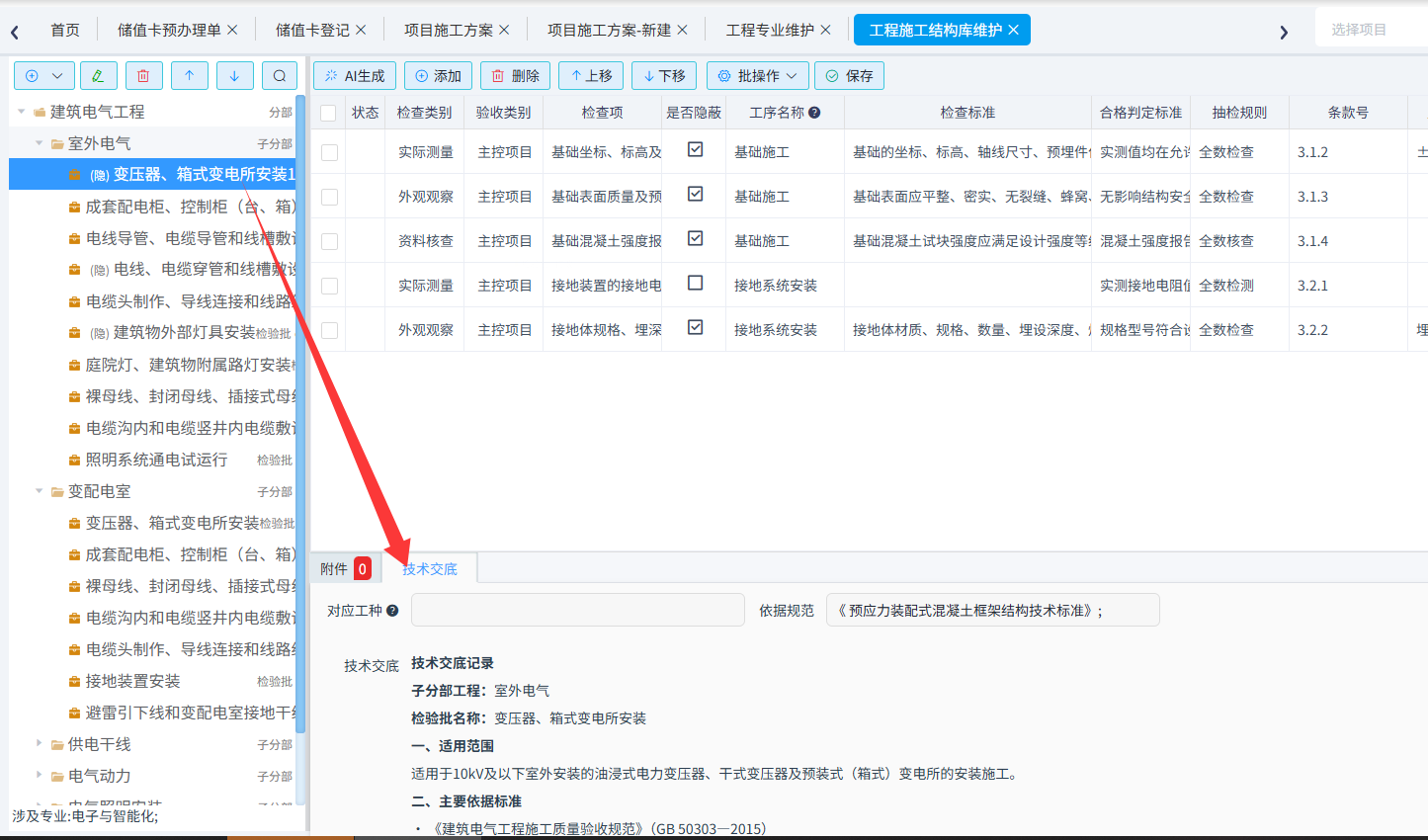Close the 储值卡预办理单 tab
Screen dimensions: 1428x840
(x=232, y=30)
